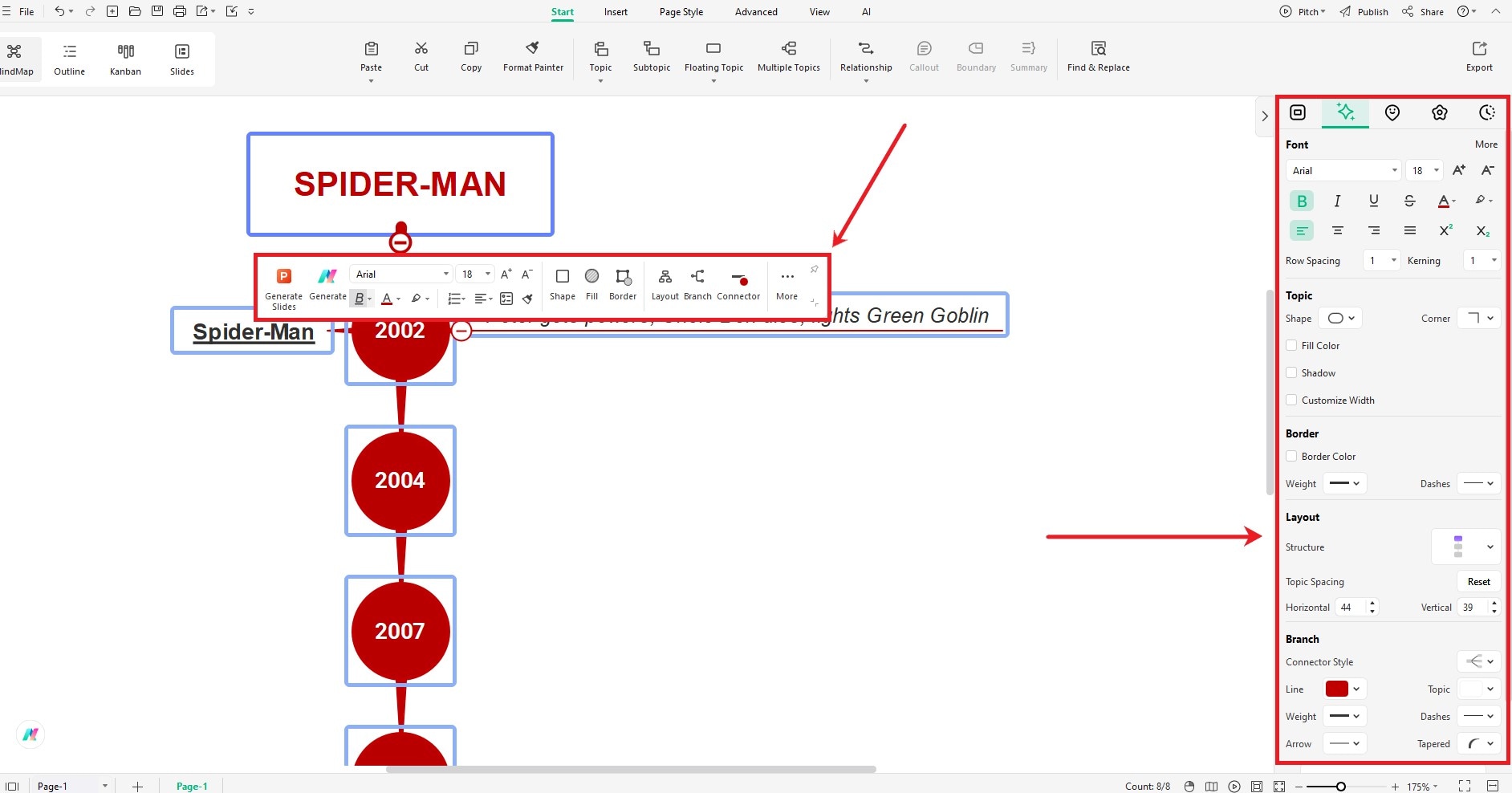Click More in the floating toolbar
1512x793 pixels.
787,284
